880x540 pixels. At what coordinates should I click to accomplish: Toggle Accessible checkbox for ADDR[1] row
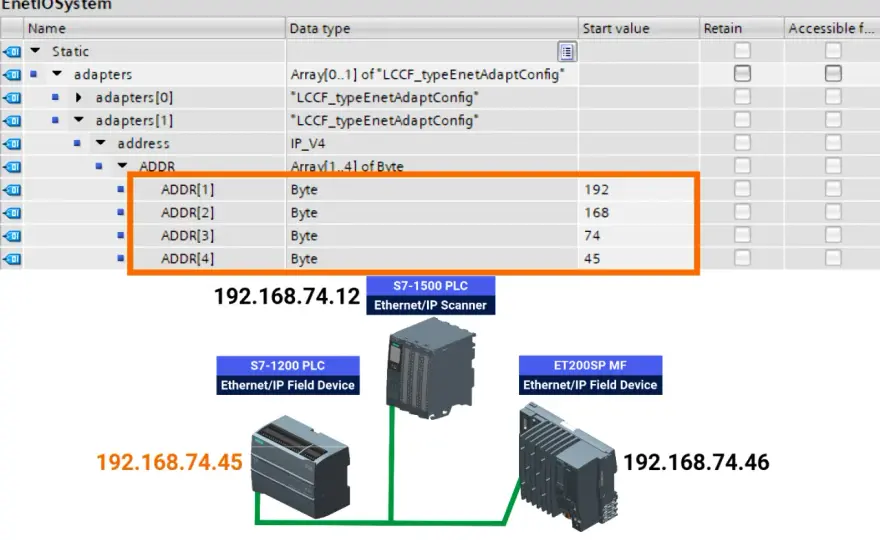pyautogui.click(x=833, y=189)
